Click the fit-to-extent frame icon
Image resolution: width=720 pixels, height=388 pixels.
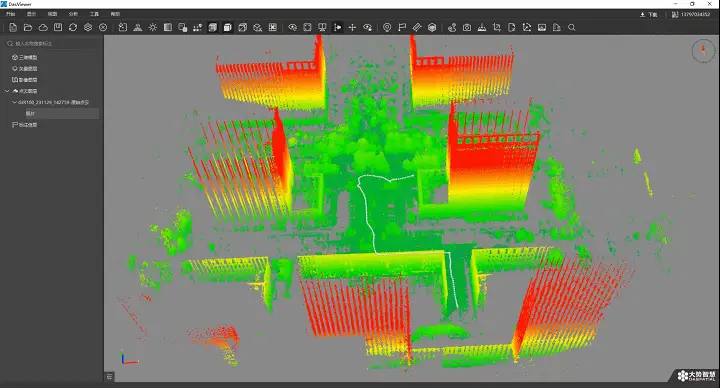308,28
